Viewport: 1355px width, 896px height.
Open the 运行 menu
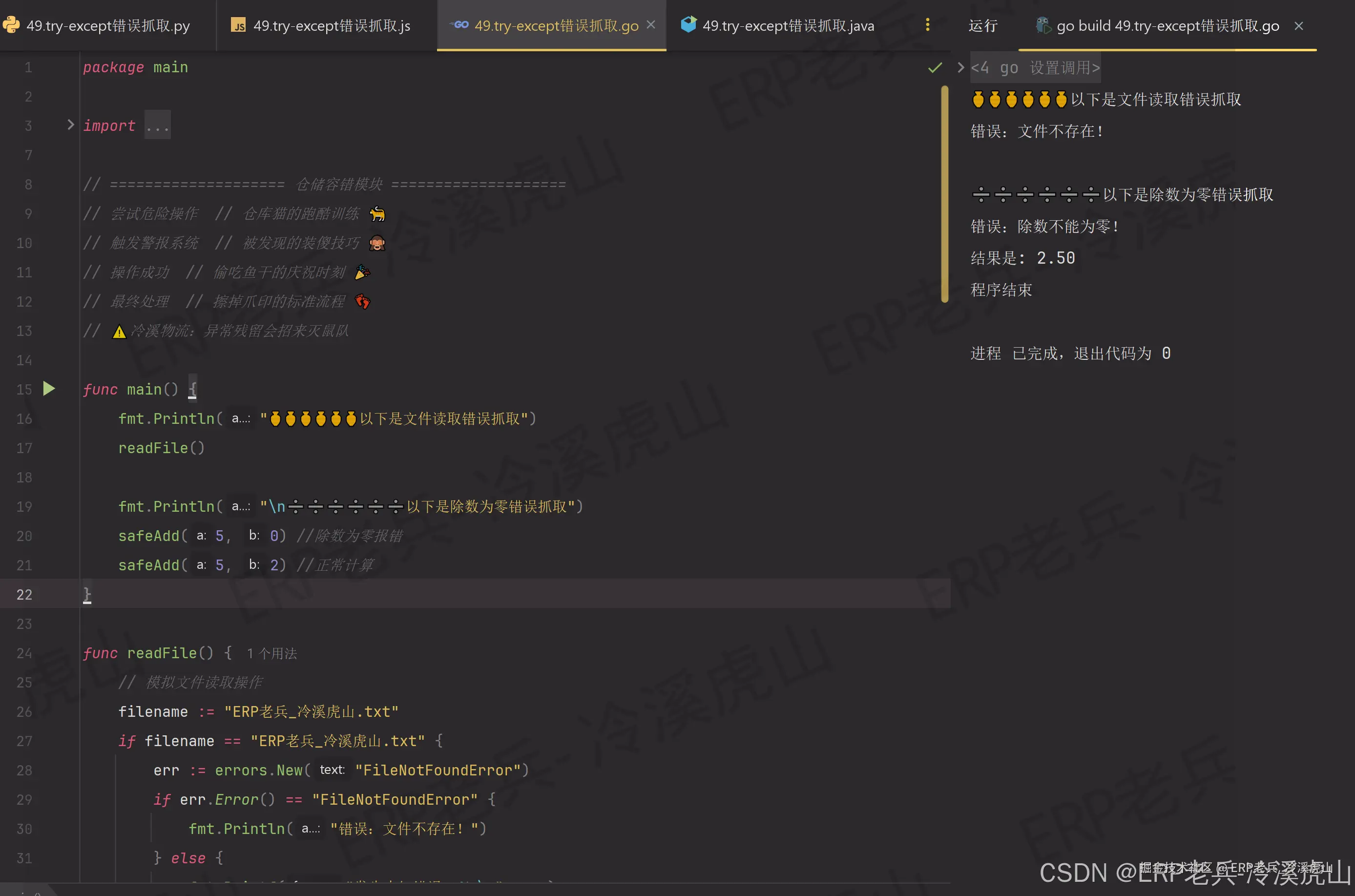pyautogui.click(x=982, y=25)
